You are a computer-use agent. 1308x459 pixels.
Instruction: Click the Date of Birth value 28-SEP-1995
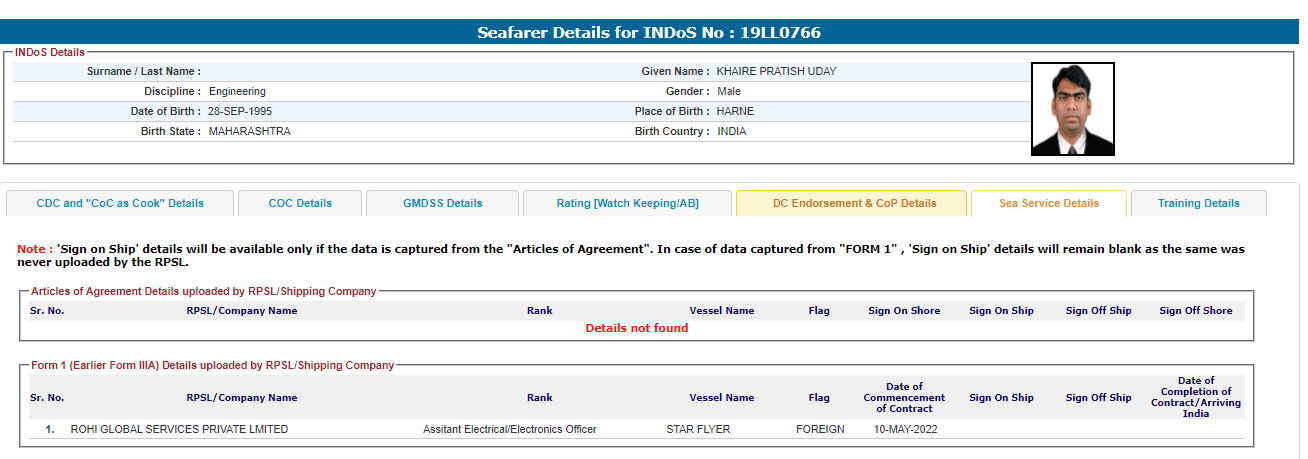[240, 112]
